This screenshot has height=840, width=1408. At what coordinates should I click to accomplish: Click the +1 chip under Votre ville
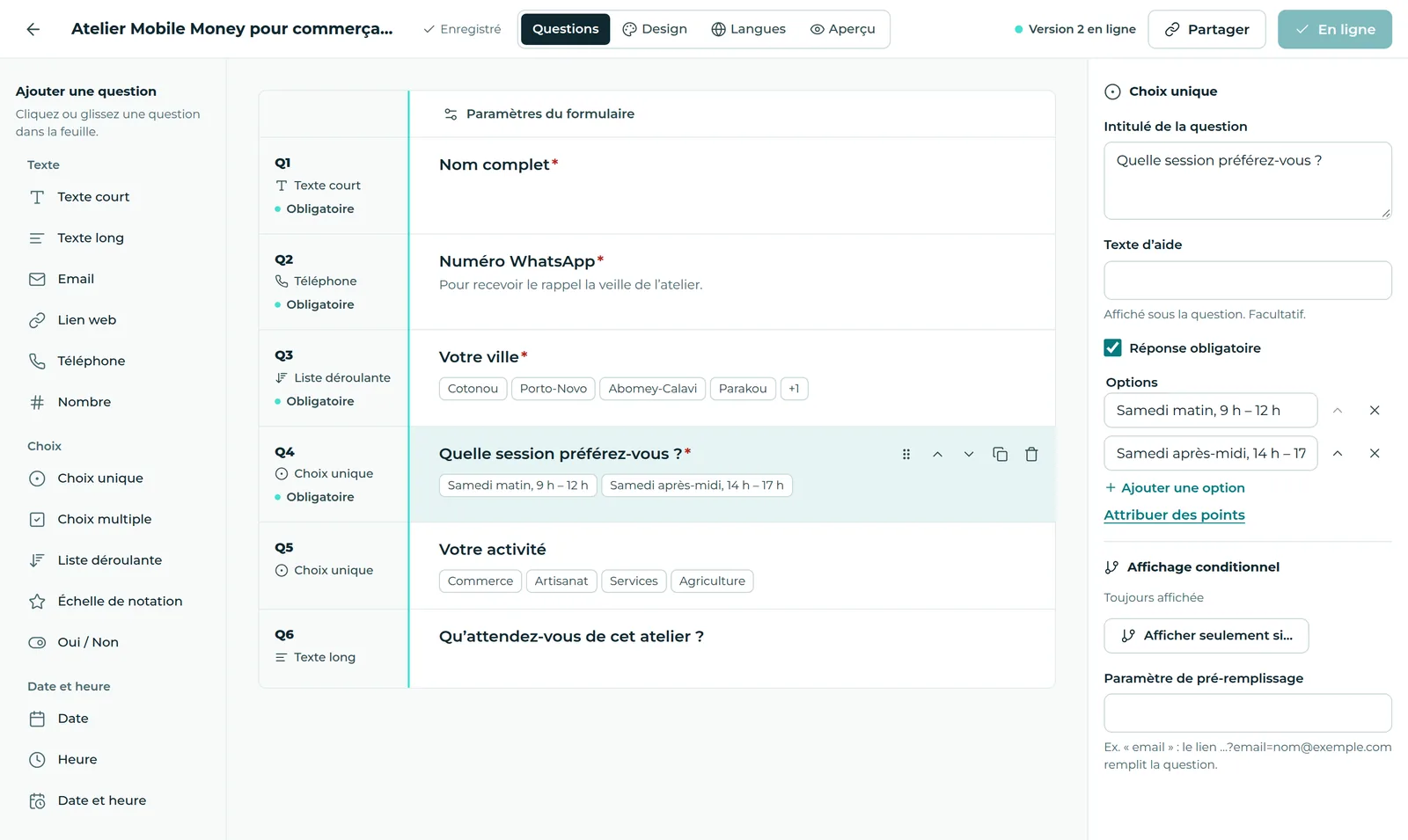794,389
